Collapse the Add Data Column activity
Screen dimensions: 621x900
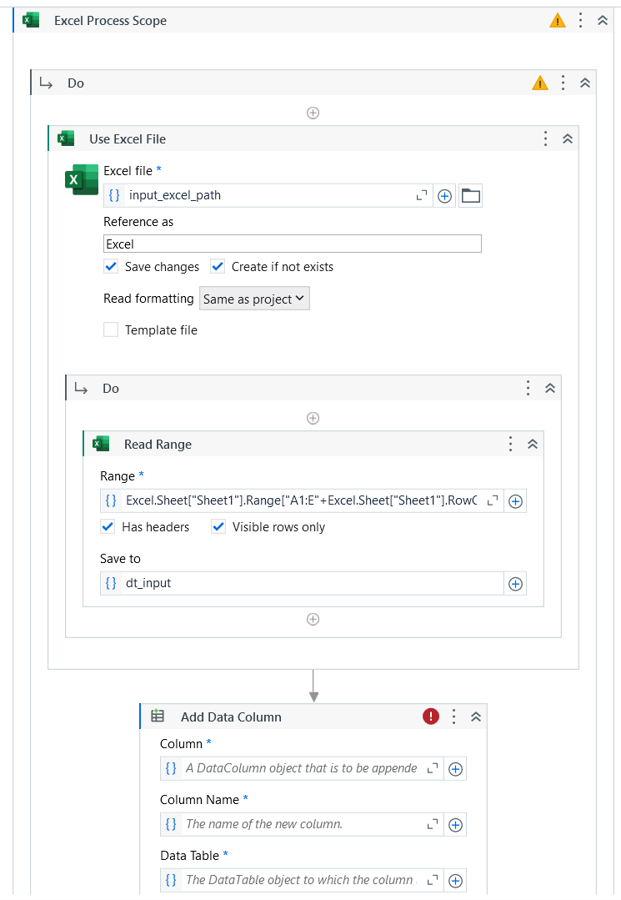pyautogui.click(x=476, y=717)
